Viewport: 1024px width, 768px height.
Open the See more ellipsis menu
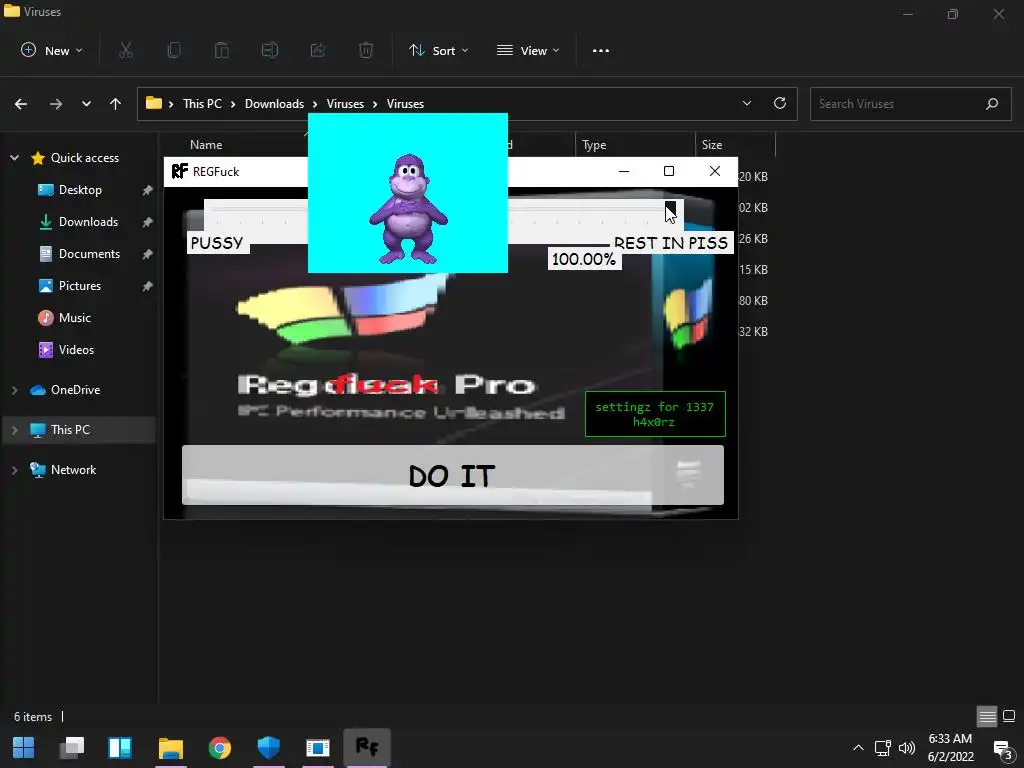coord(601,50)
